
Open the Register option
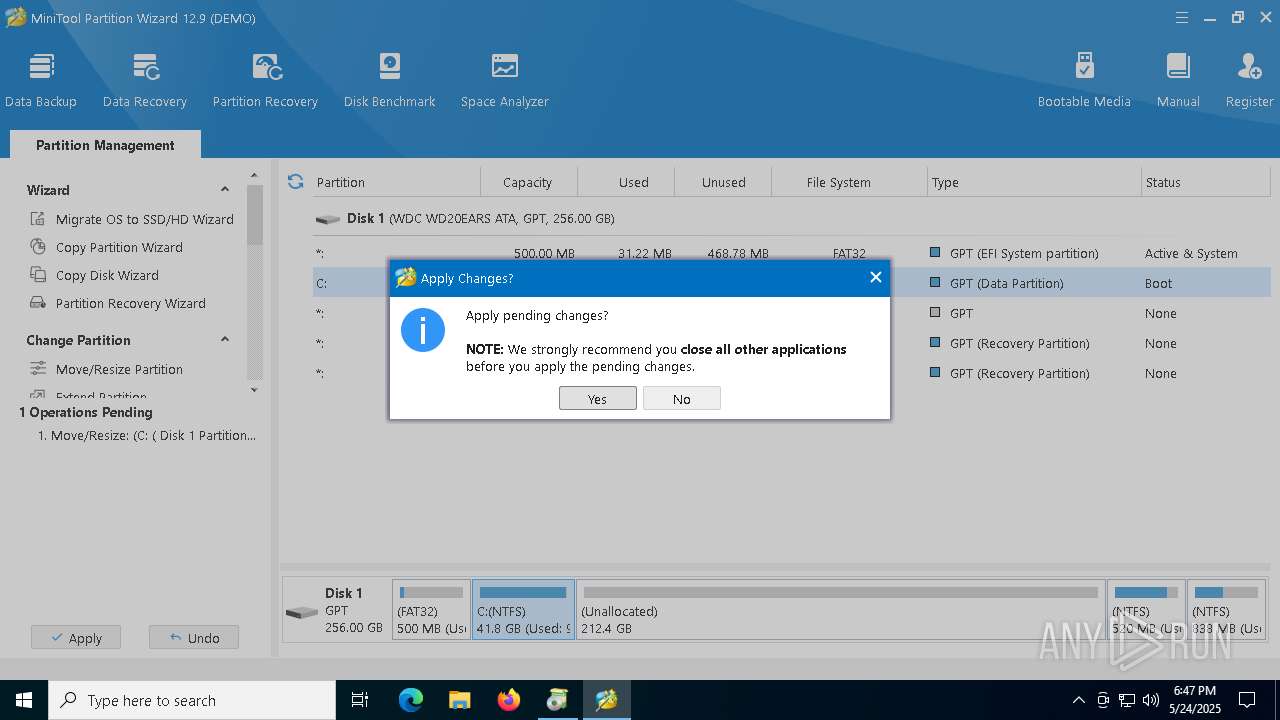(1249, 80)
